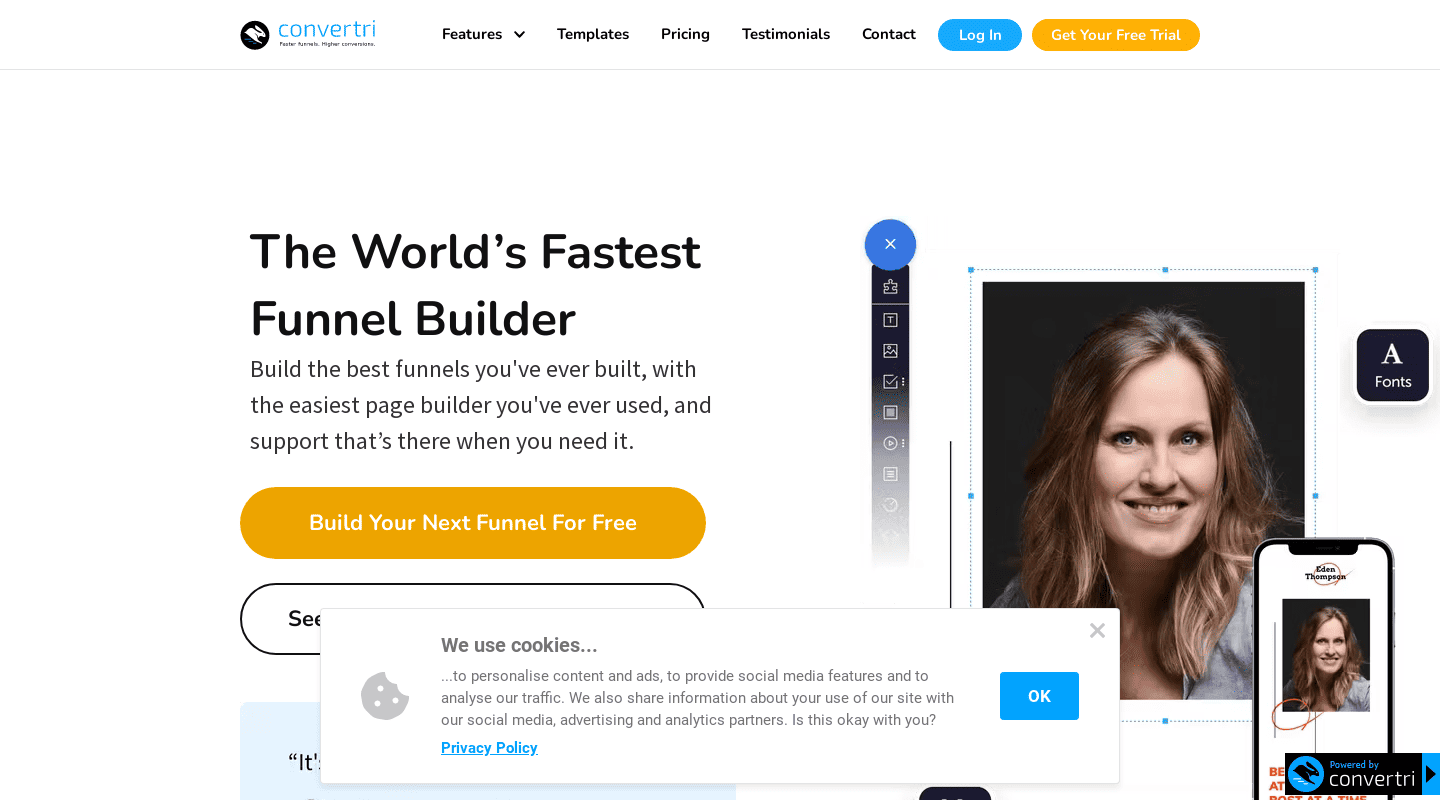Viewport: 1440px width, 800px height.
Task: Expand the Powered by Convertri arrow
Action: click(x=1431, y=774)
